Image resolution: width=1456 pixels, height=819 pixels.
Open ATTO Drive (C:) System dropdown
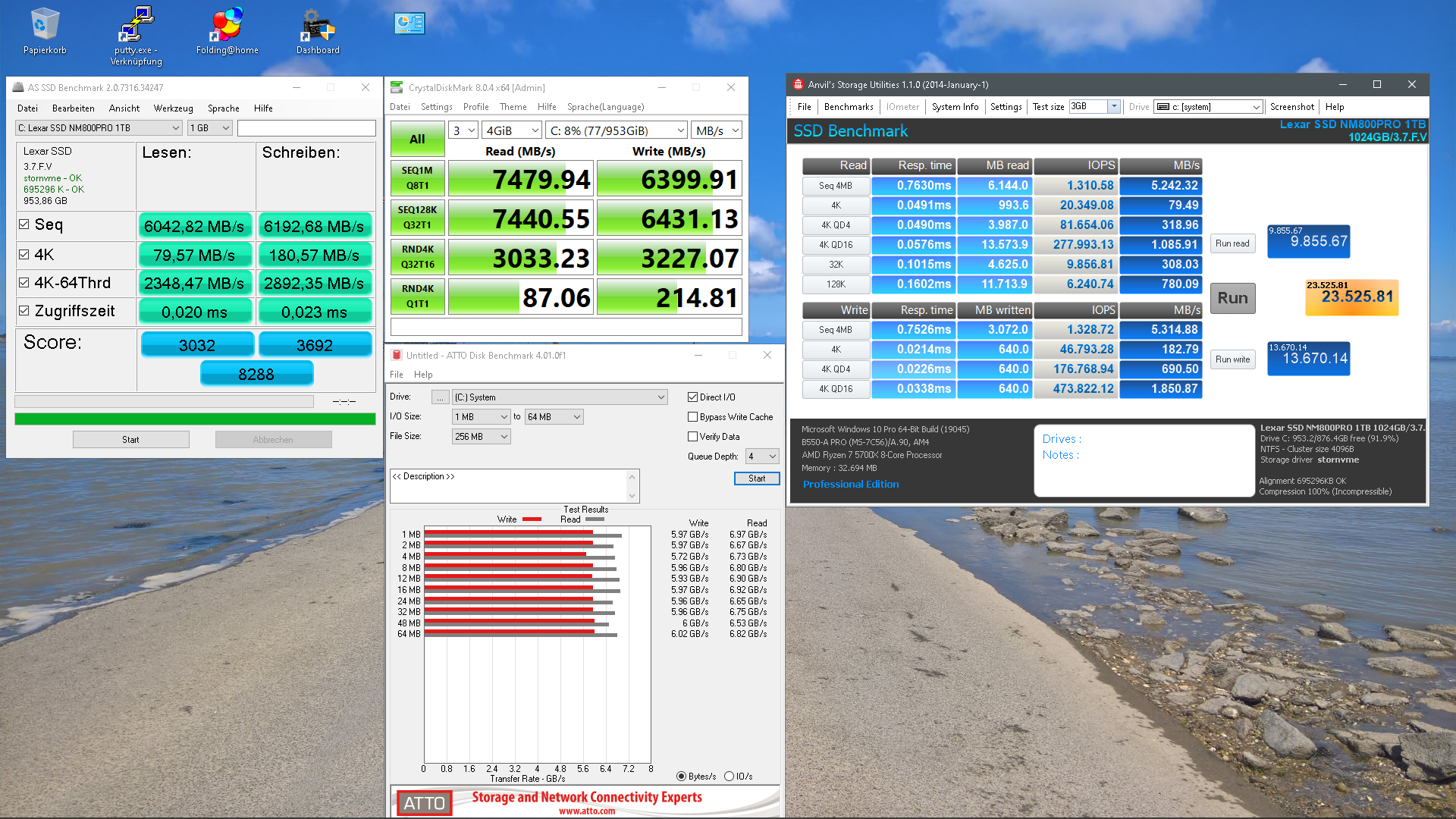tap(560, 397)
